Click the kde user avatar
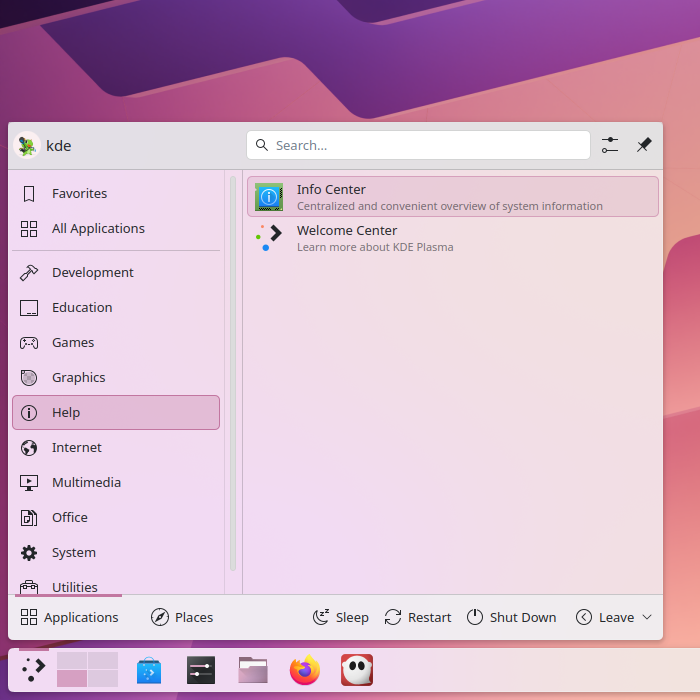This screenshot has width=700, height=700. [27, 146]
